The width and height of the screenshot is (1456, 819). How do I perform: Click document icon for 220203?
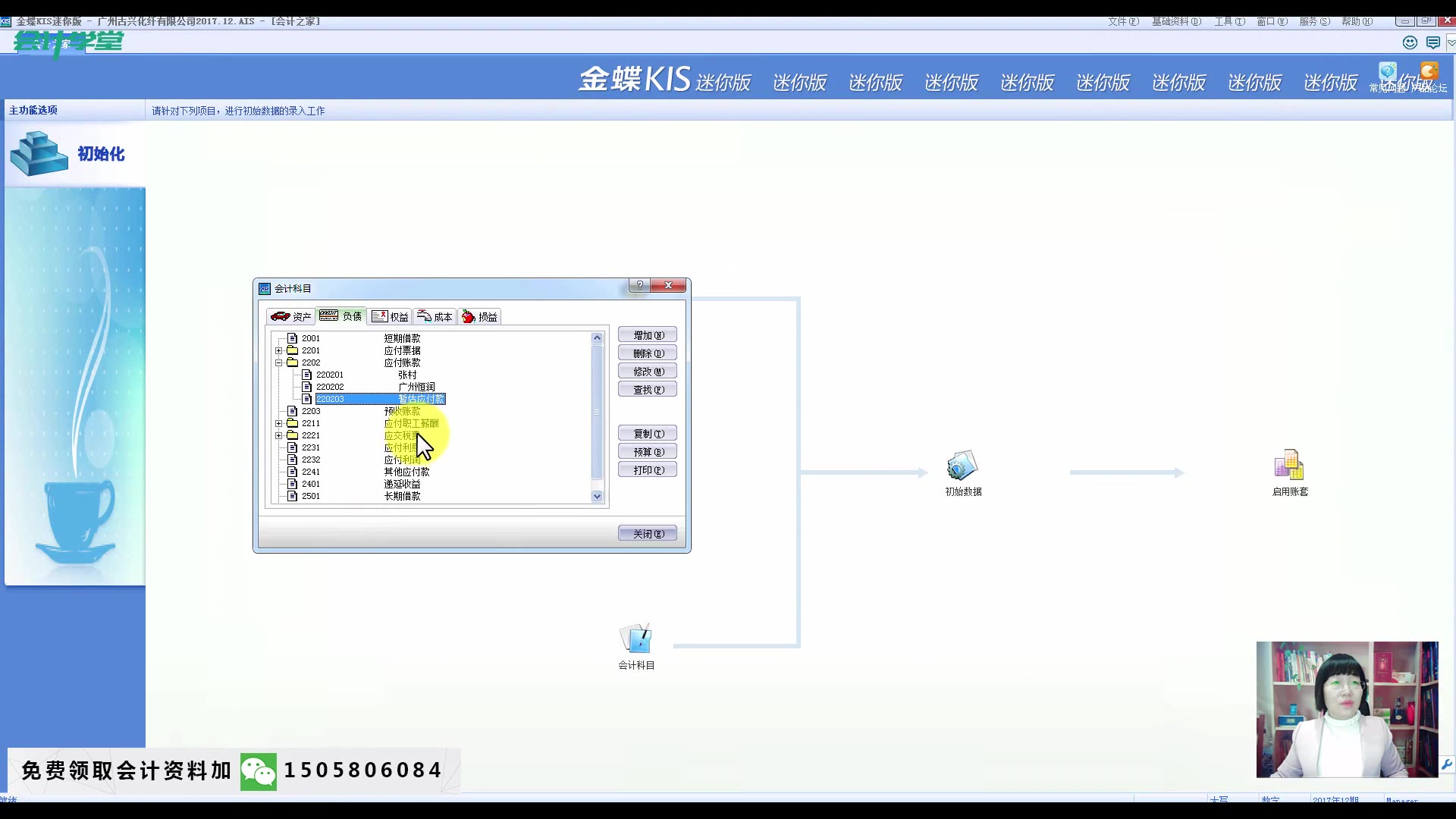click(306, 399)
